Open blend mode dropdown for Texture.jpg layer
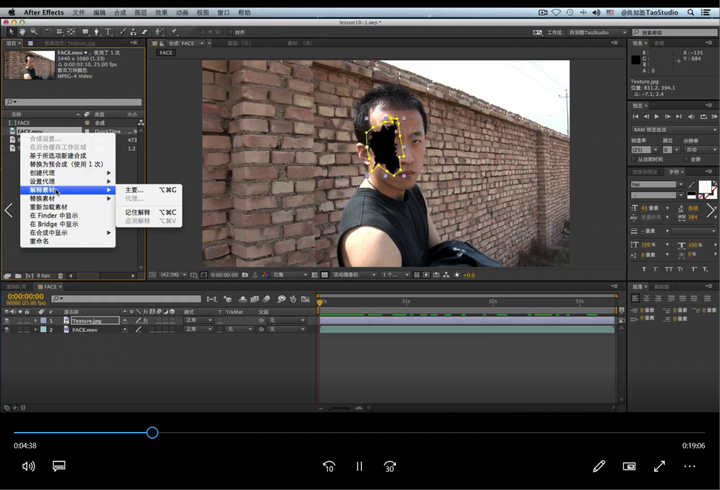 [x=198, y=320]
